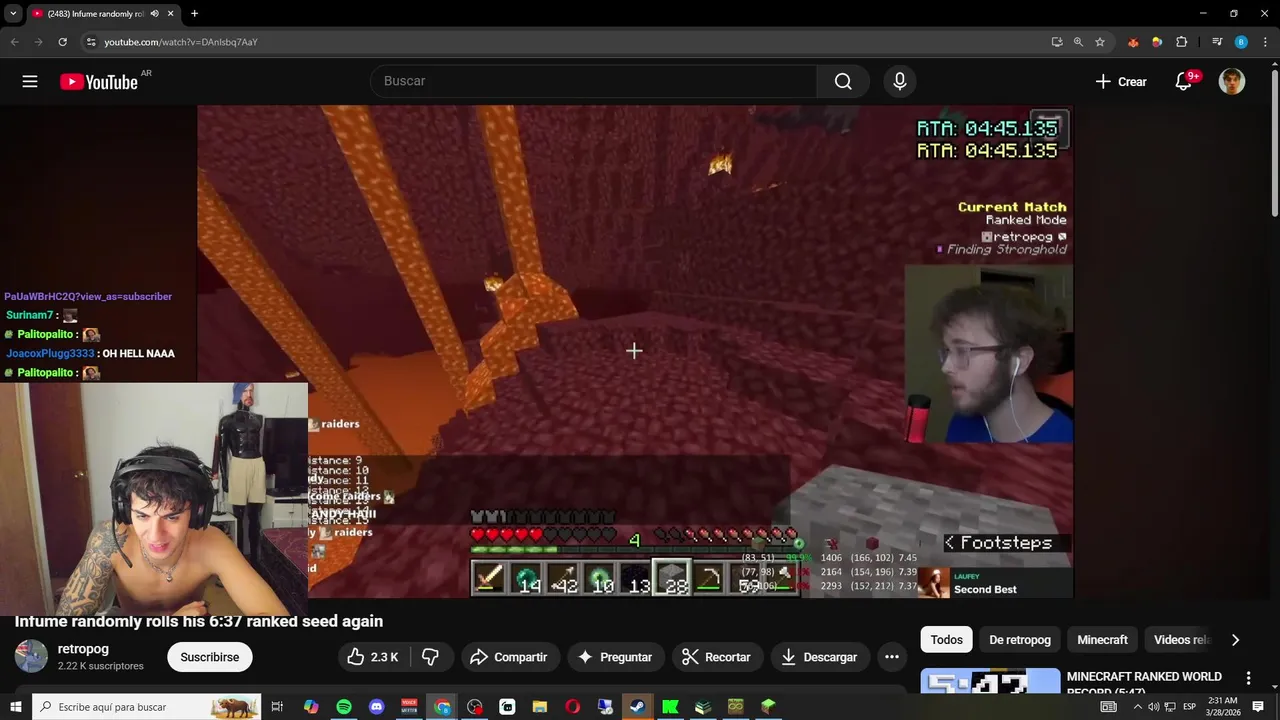Show more chips with the right arrow

pyautogui.click(x=1235, y=640)
